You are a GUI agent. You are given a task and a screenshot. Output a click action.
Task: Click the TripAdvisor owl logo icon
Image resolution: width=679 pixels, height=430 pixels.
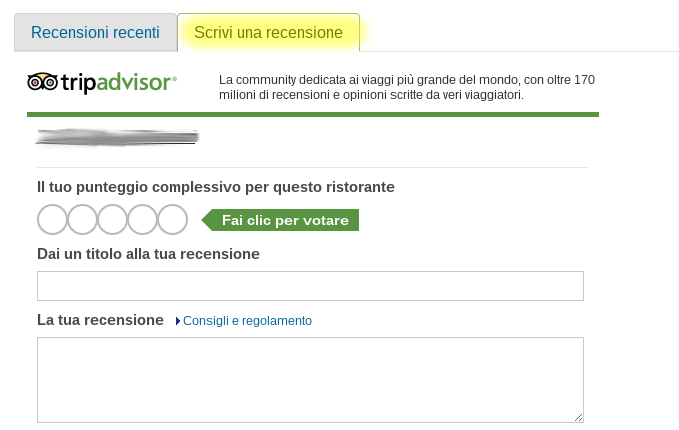coord(42,82)
